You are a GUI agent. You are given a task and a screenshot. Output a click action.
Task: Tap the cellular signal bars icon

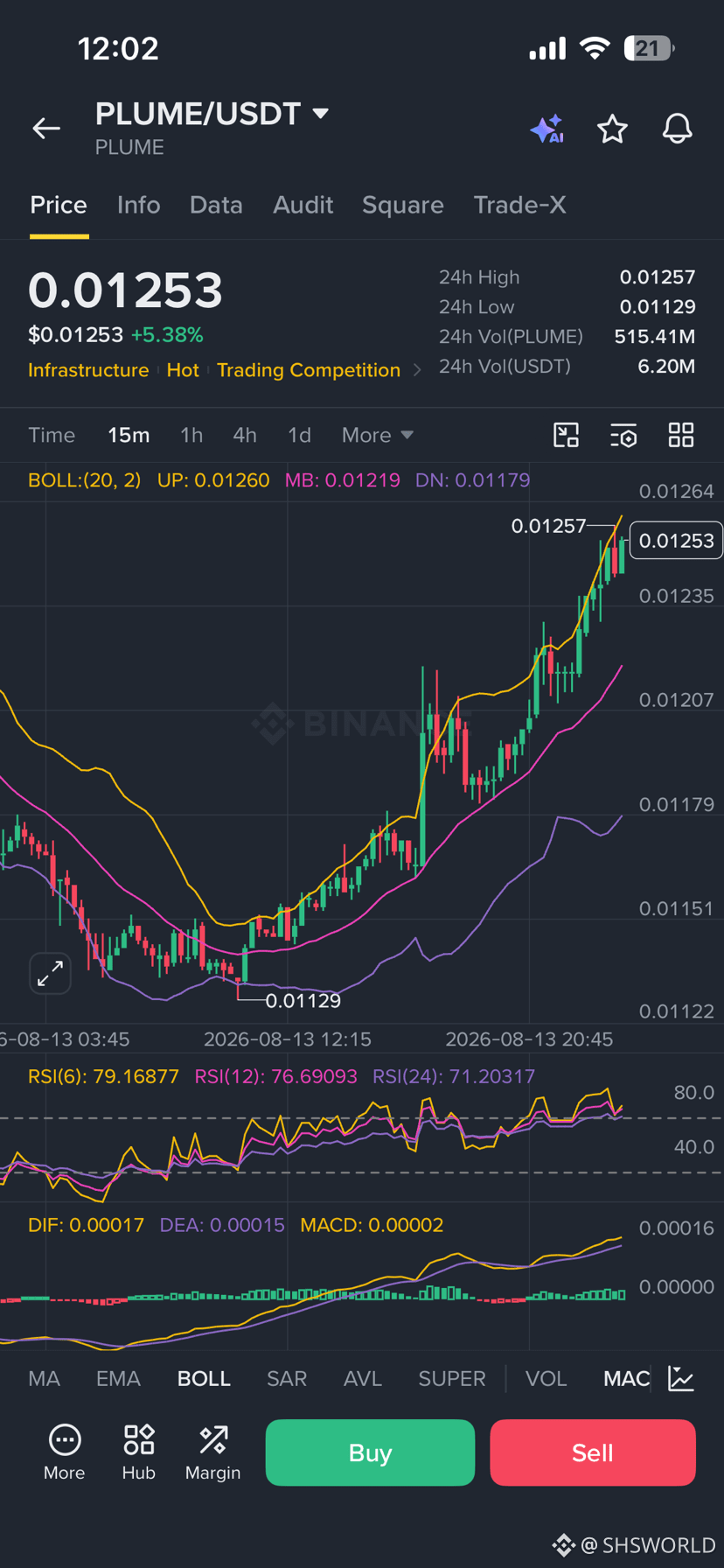(x=547, y=49)
